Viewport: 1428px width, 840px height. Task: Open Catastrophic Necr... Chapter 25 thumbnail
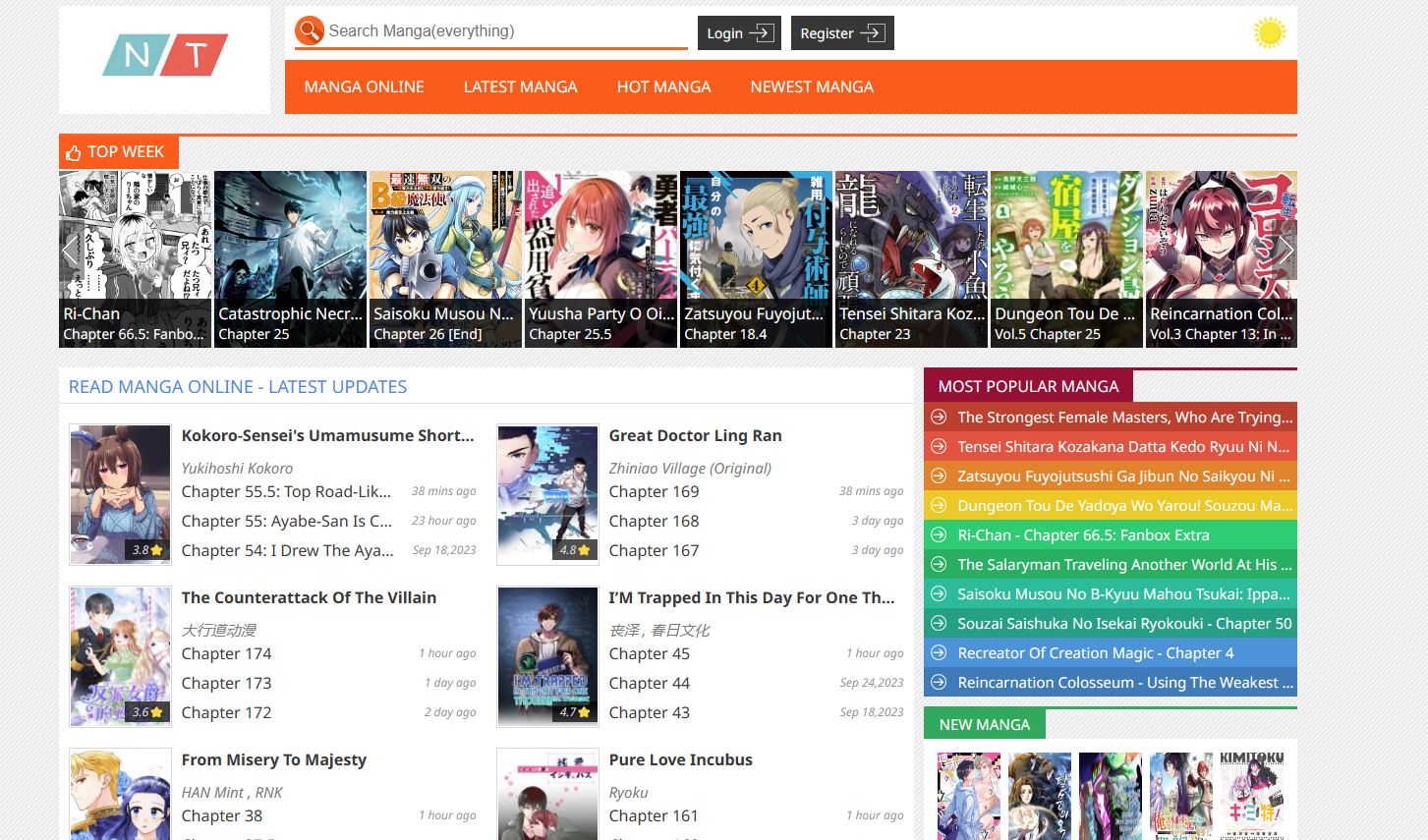tap(290, 259)
